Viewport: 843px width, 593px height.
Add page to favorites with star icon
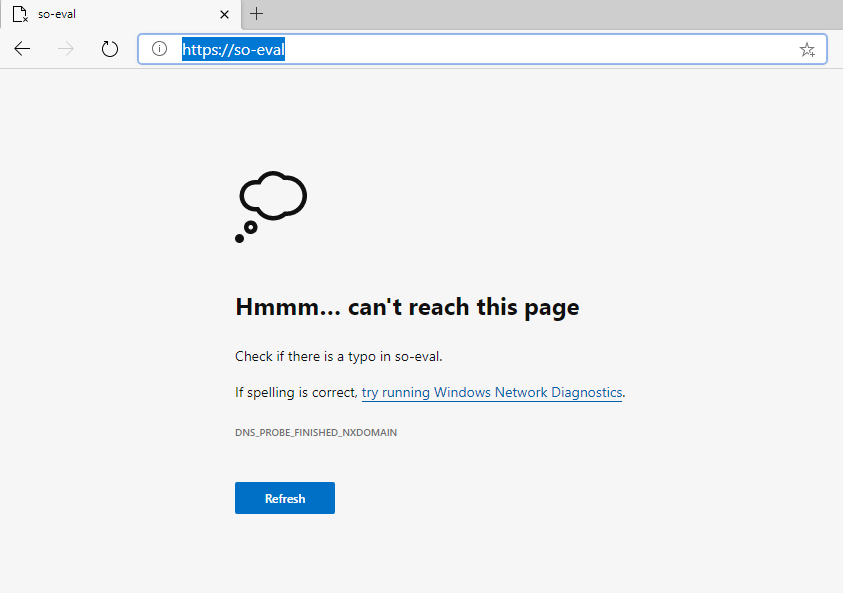coord(807,49)
